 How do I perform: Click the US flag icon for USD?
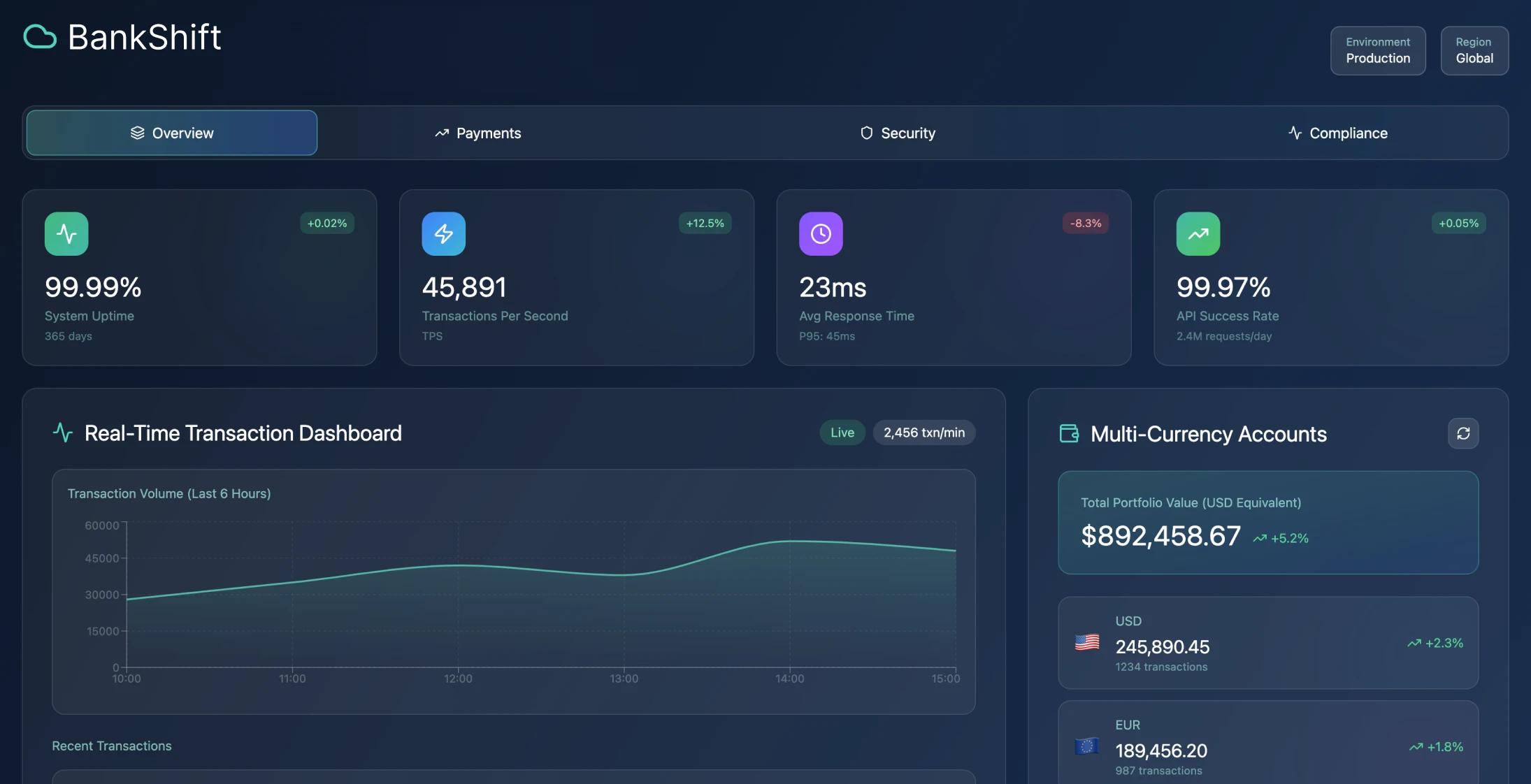[1086, 642]
